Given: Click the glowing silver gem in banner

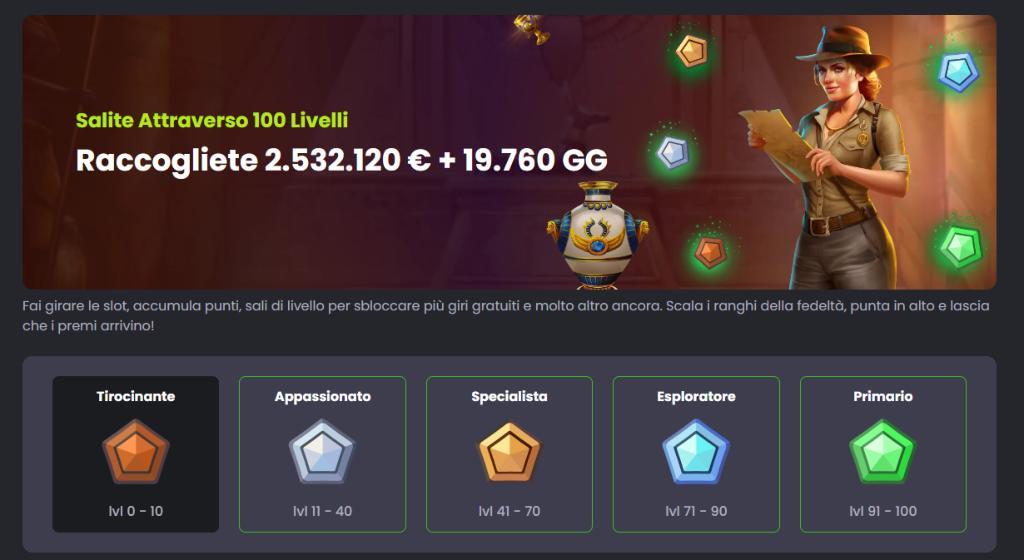Looking at the screenshot, I should point(673,153).
